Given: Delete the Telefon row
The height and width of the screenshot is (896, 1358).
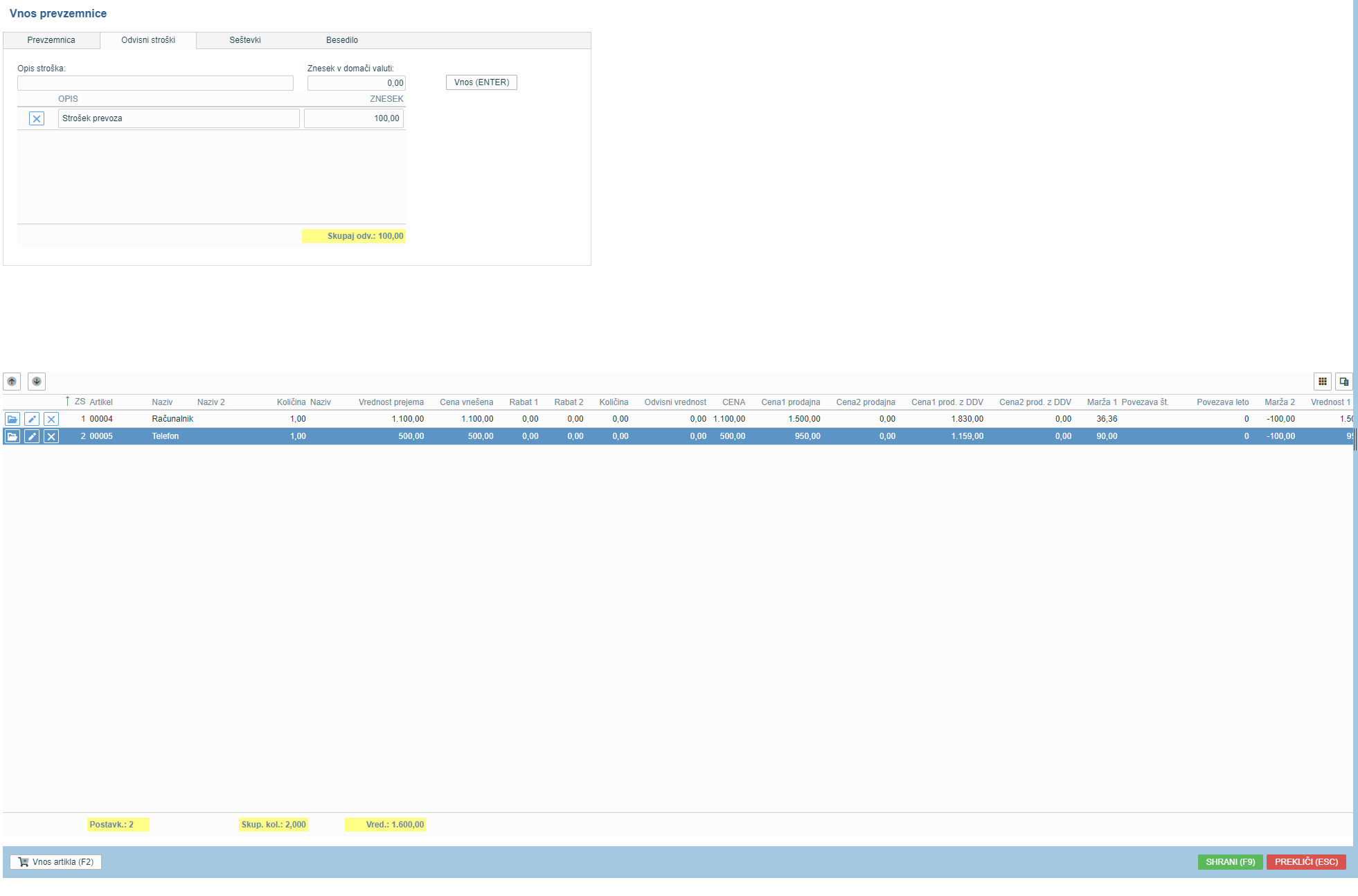Looking at the screenshot, I should pos(51,436).
